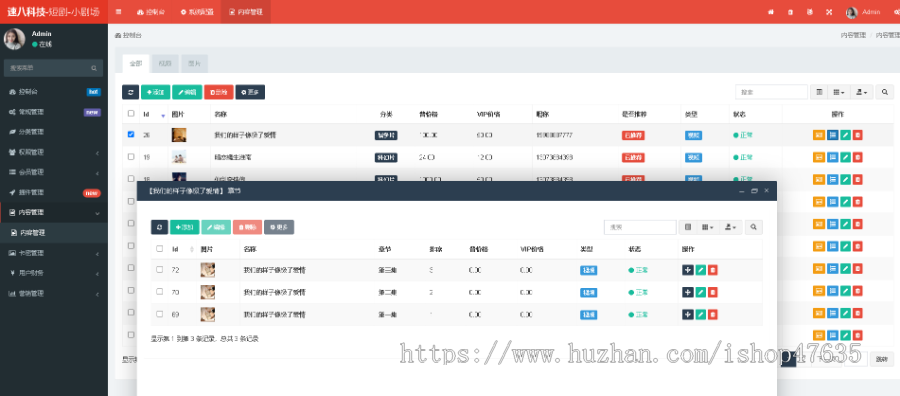Click the green edit pencil for episode 70
This screenshot has width=900, height=396.
(700, 292)
